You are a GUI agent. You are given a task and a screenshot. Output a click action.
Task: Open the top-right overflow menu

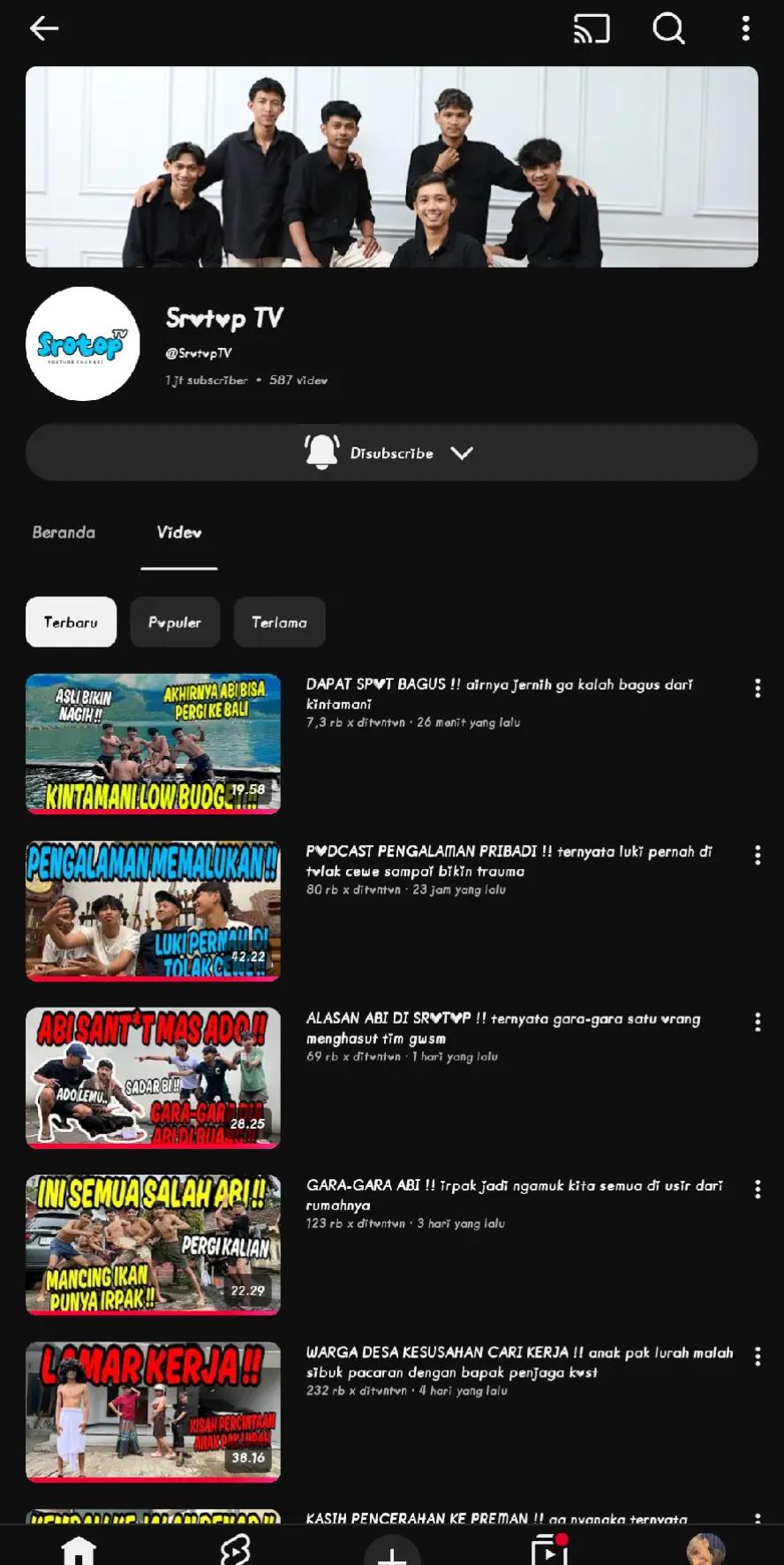click(x=746, y=29)
